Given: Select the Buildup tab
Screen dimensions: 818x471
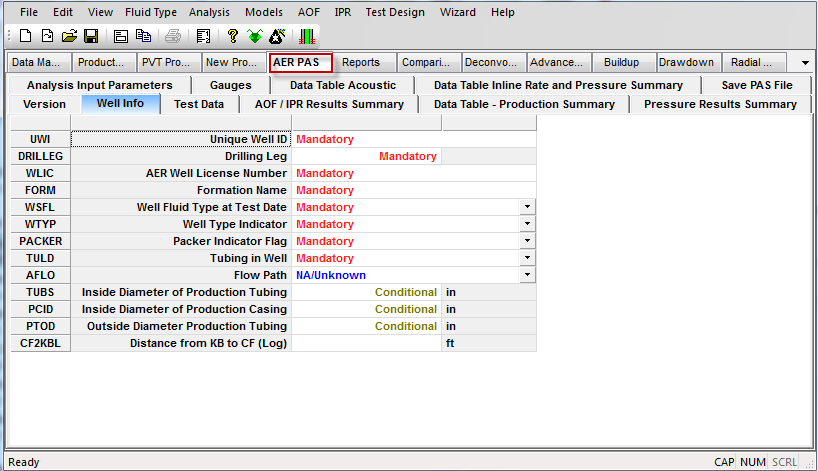Looking at the screenshot, I should 621,62.
